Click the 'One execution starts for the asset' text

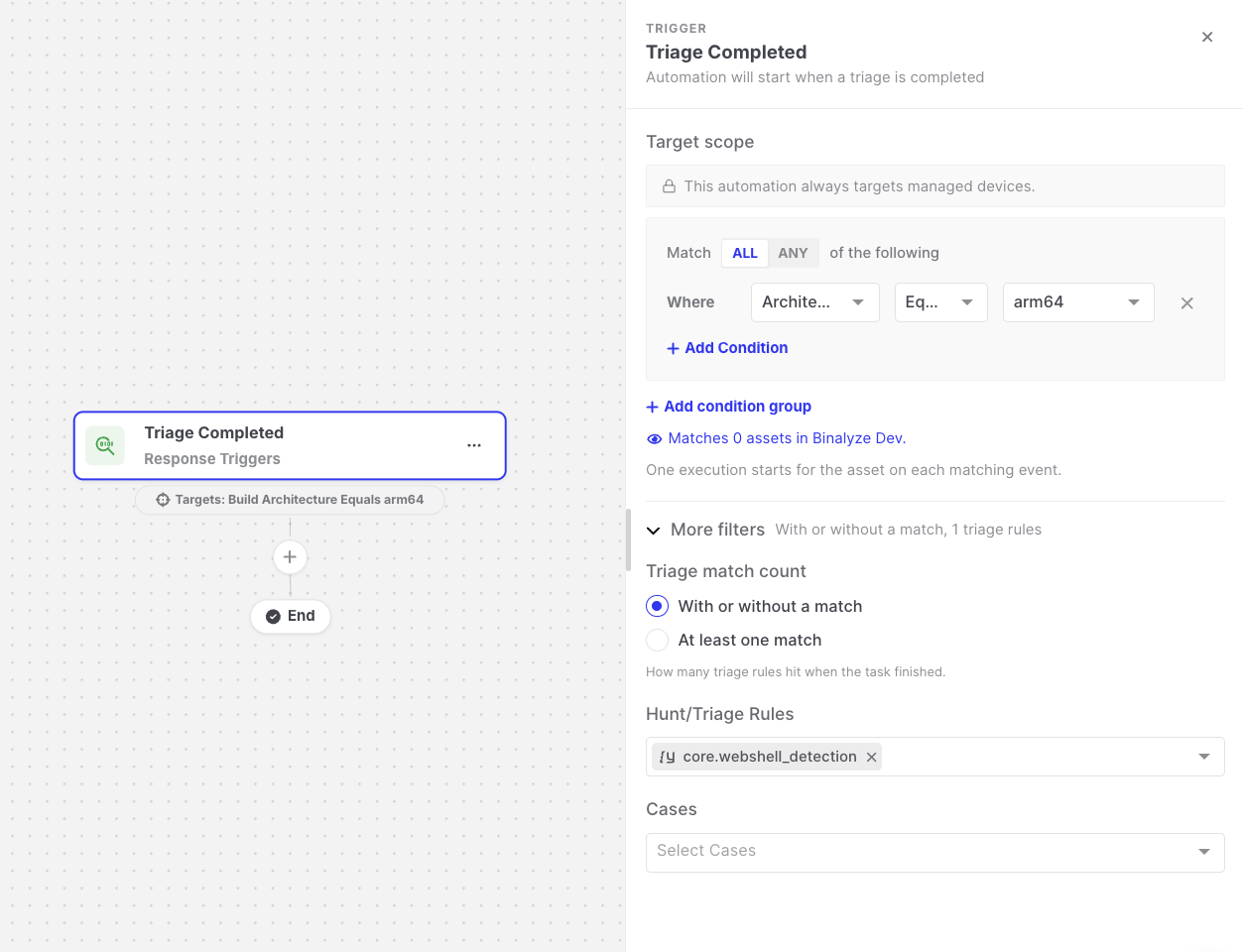(x=853, y=470)
